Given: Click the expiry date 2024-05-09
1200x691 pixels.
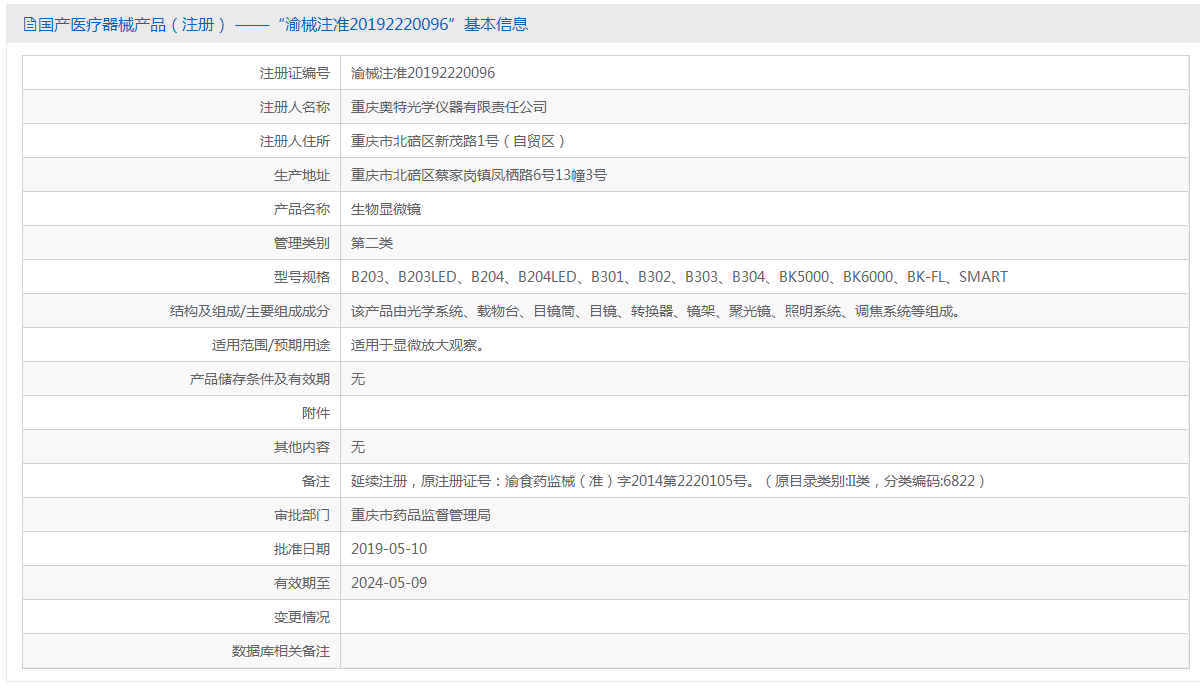Looking at the screenshot, I should pyautogui.click(x=389, y=583).
